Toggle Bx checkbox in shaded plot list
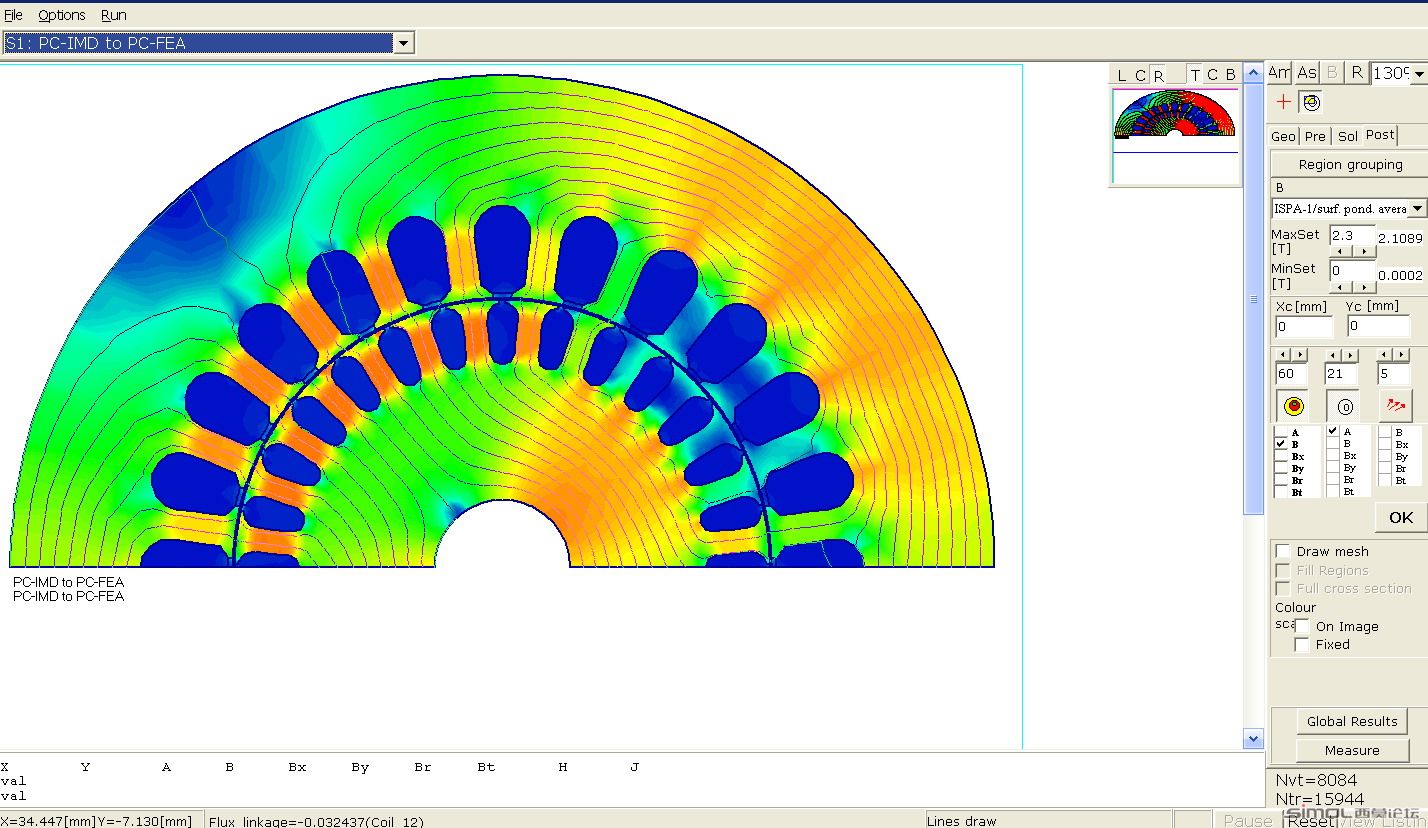1428x828 pixels. pos(1281,456)
